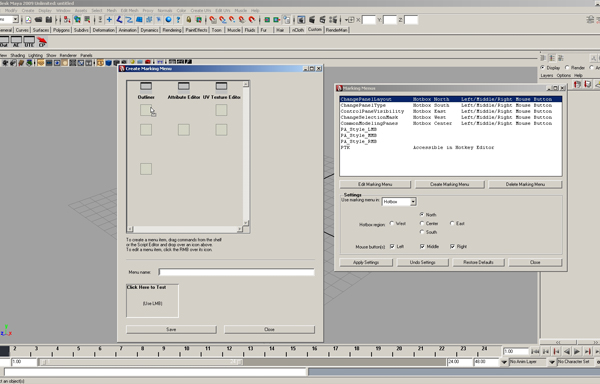Click the Create Marking Menu button in Marking Menus
600x384 pixels.
click(449, 184)
